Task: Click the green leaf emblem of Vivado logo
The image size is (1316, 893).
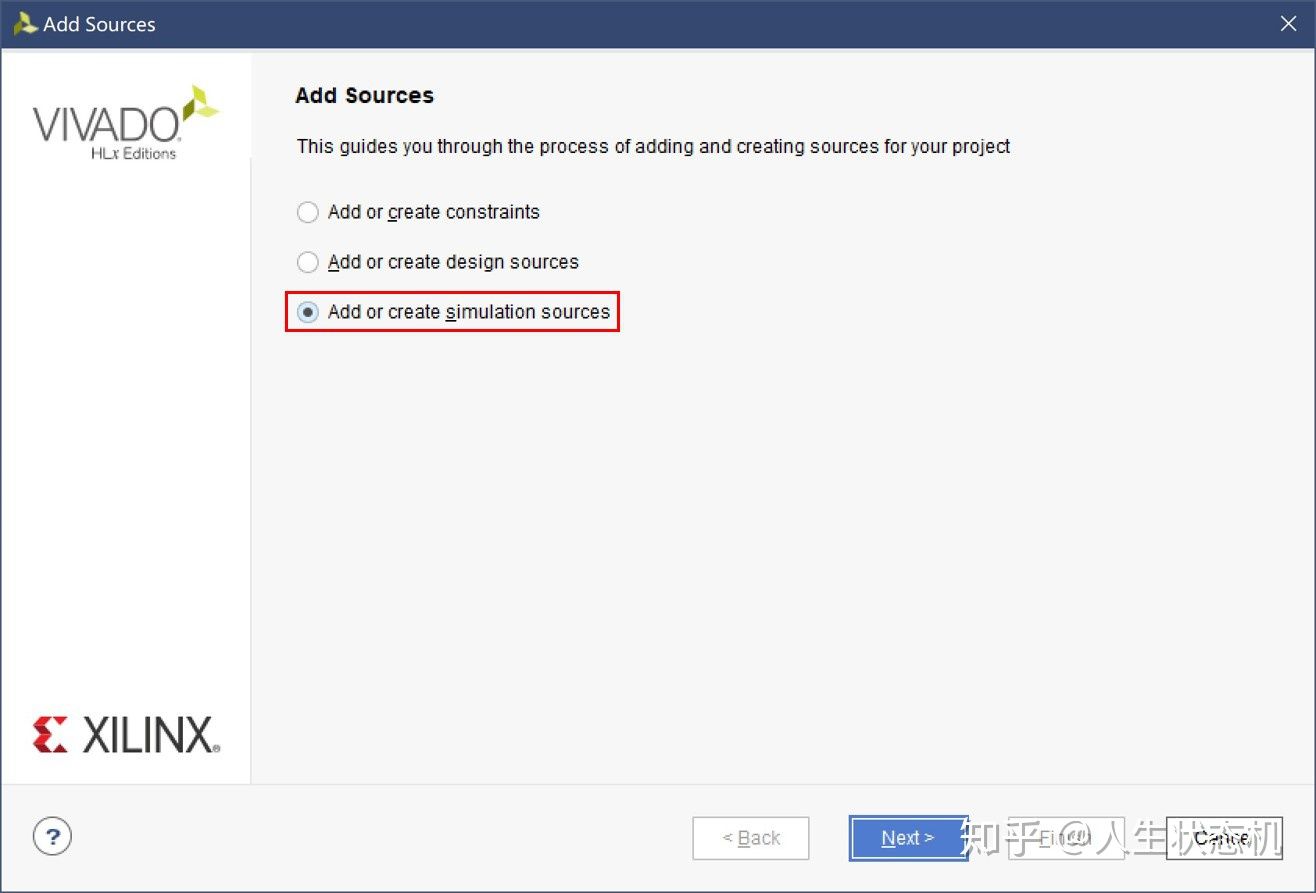Action: tap(200, 103)
